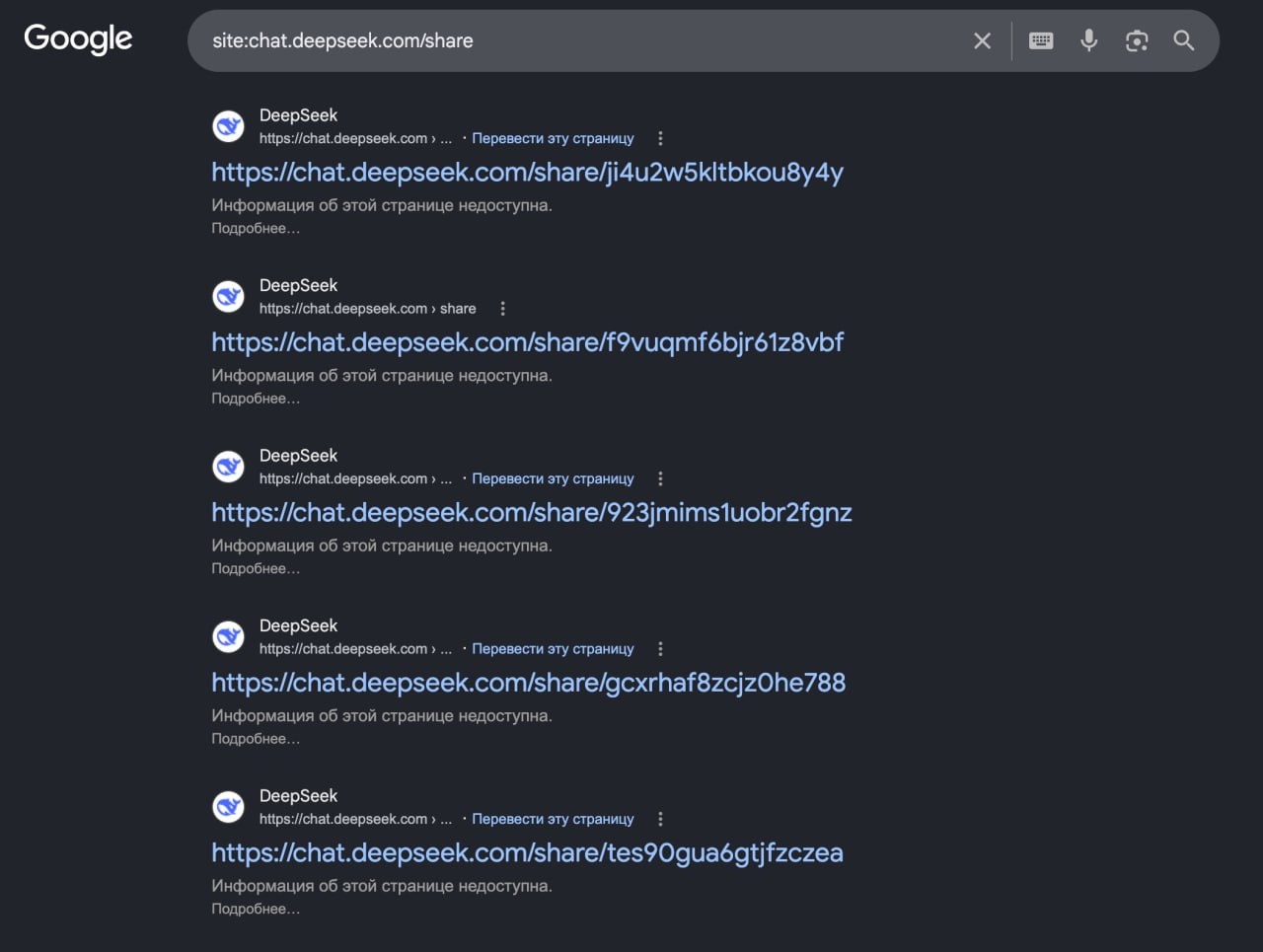The image size is (1263, 952).
Task: Click 'Перевести эту страницу' for ji4u2w5kltbkou8y4y result
Action: (x=553, y=138)
